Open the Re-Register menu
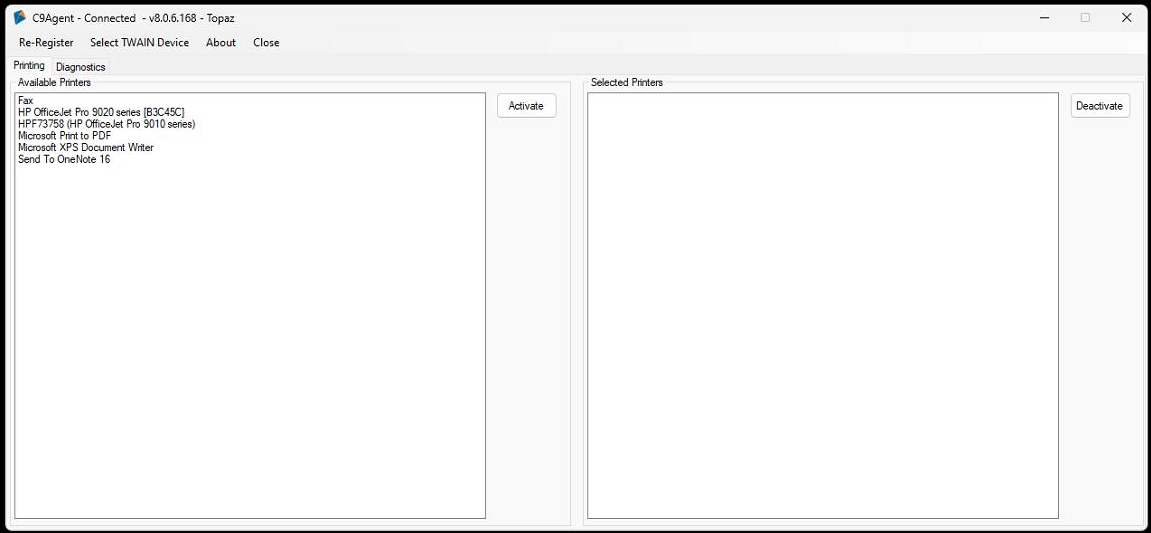The width and height of the screenshot is (1151, 533). tap(46, 43)
